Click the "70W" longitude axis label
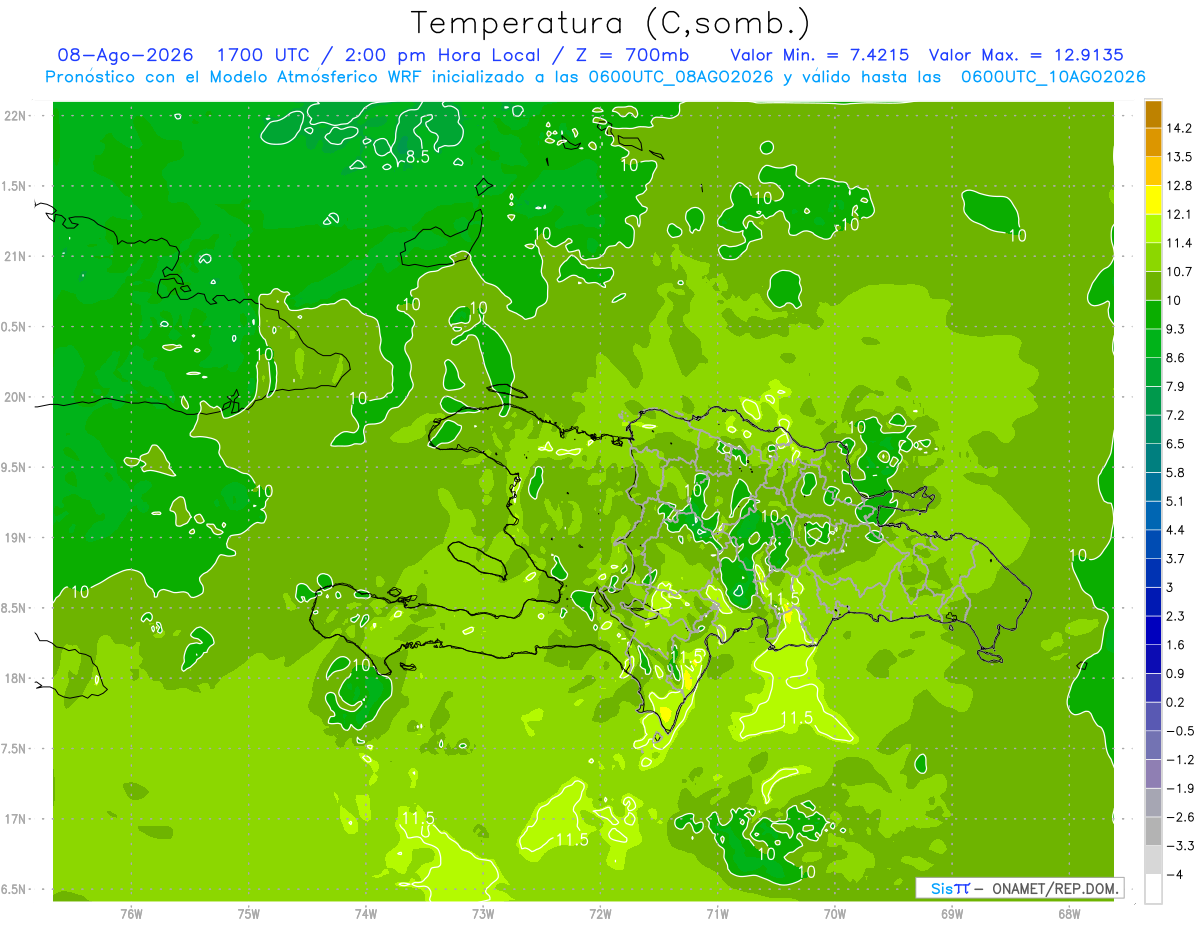 coord(835,914)
